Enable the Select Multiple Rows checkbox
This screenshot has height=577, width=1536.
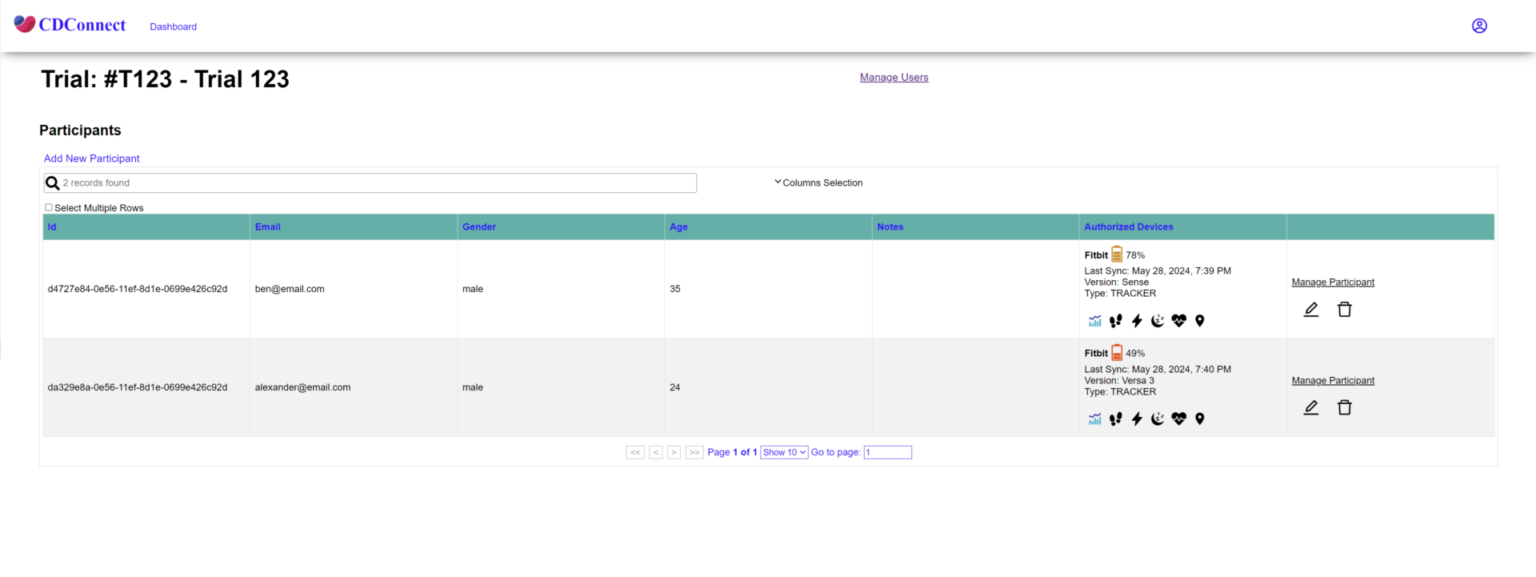point(48,206)
